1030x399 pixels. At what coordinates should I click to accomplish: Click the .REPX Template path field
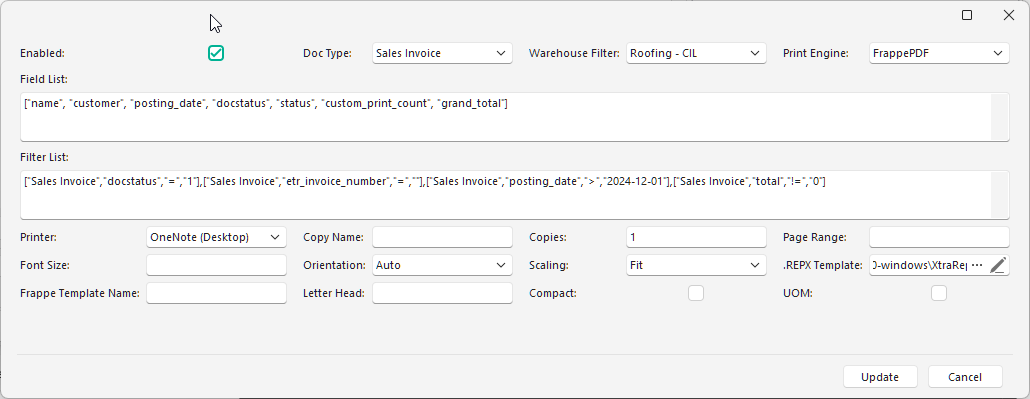919,266
